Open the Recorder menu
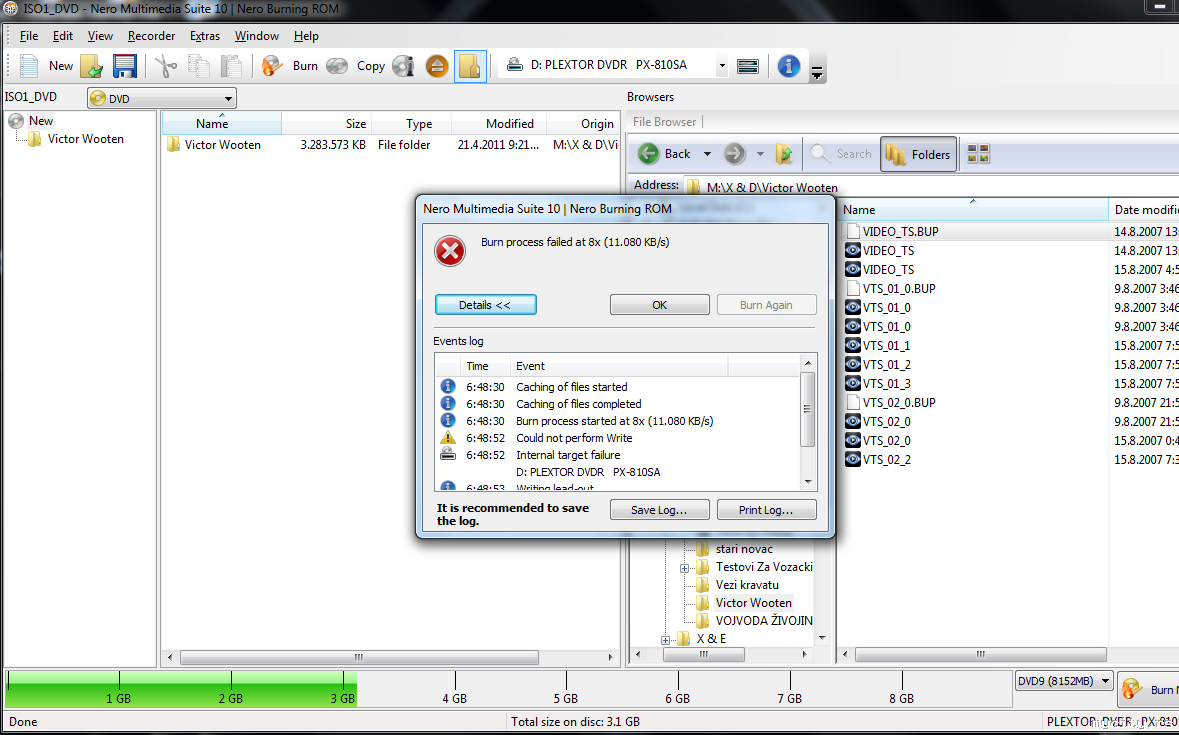Viewport: 1179px width, 735px height. (x=151, y=35)
